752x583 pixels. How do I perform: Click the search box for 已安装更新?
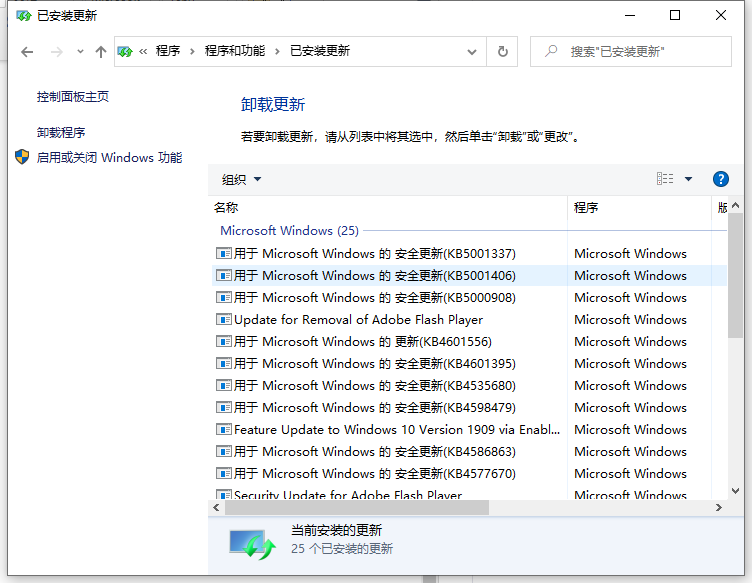(x=631, y=51)
